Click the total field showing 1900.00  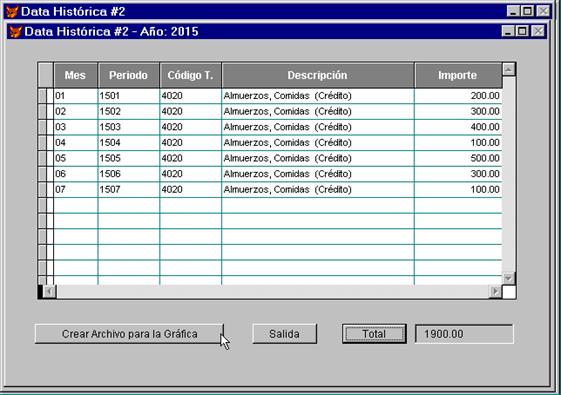click(x=464, y=334)
